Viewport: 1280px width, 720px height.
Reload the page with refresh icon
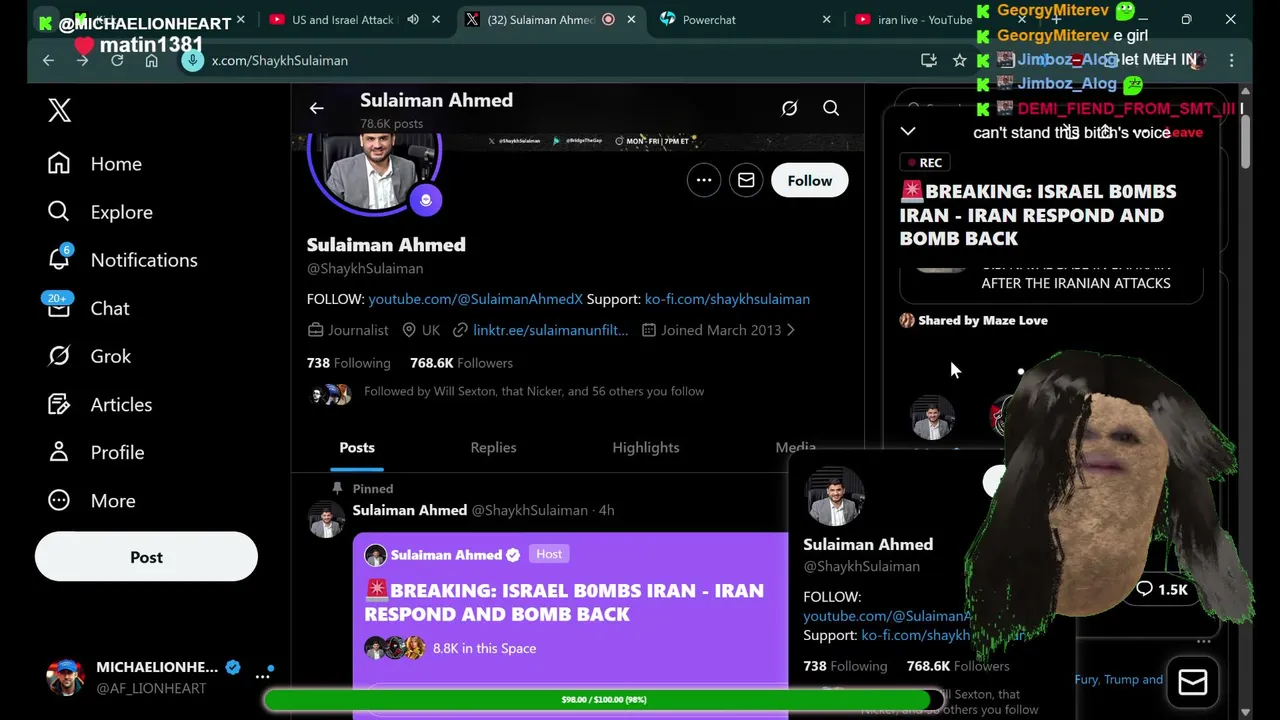117,60
